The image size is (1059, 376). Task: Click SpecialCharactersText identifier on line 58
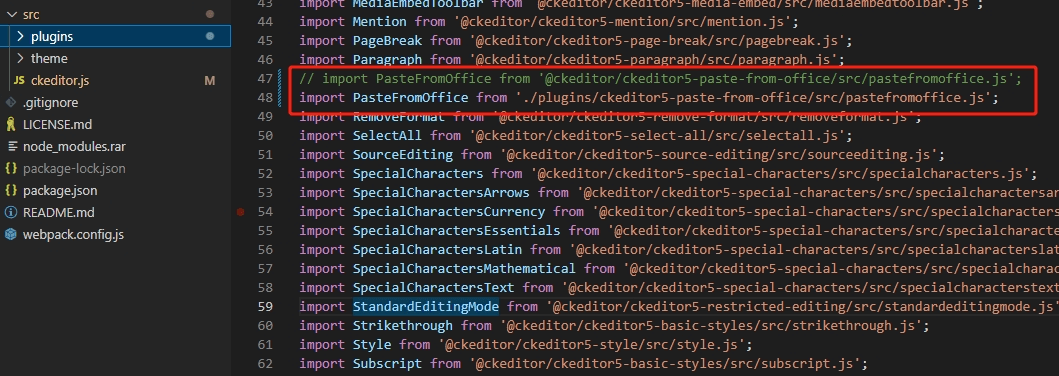pyautogui.click(x=434, y=288)
